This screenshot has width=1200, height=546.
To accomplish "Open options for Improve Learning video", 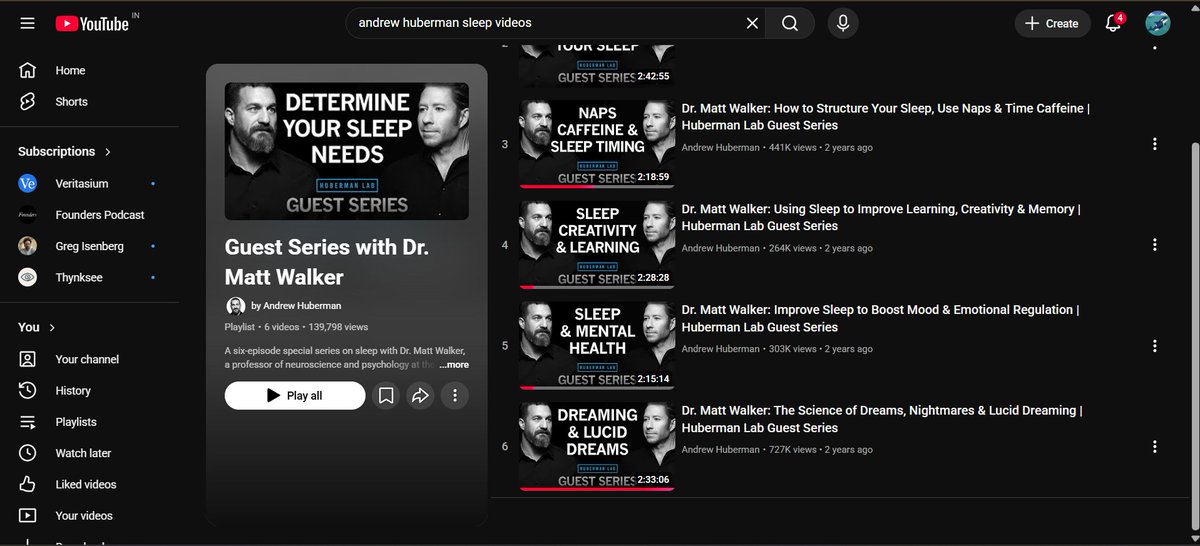I will click(x=1155, y=245).
